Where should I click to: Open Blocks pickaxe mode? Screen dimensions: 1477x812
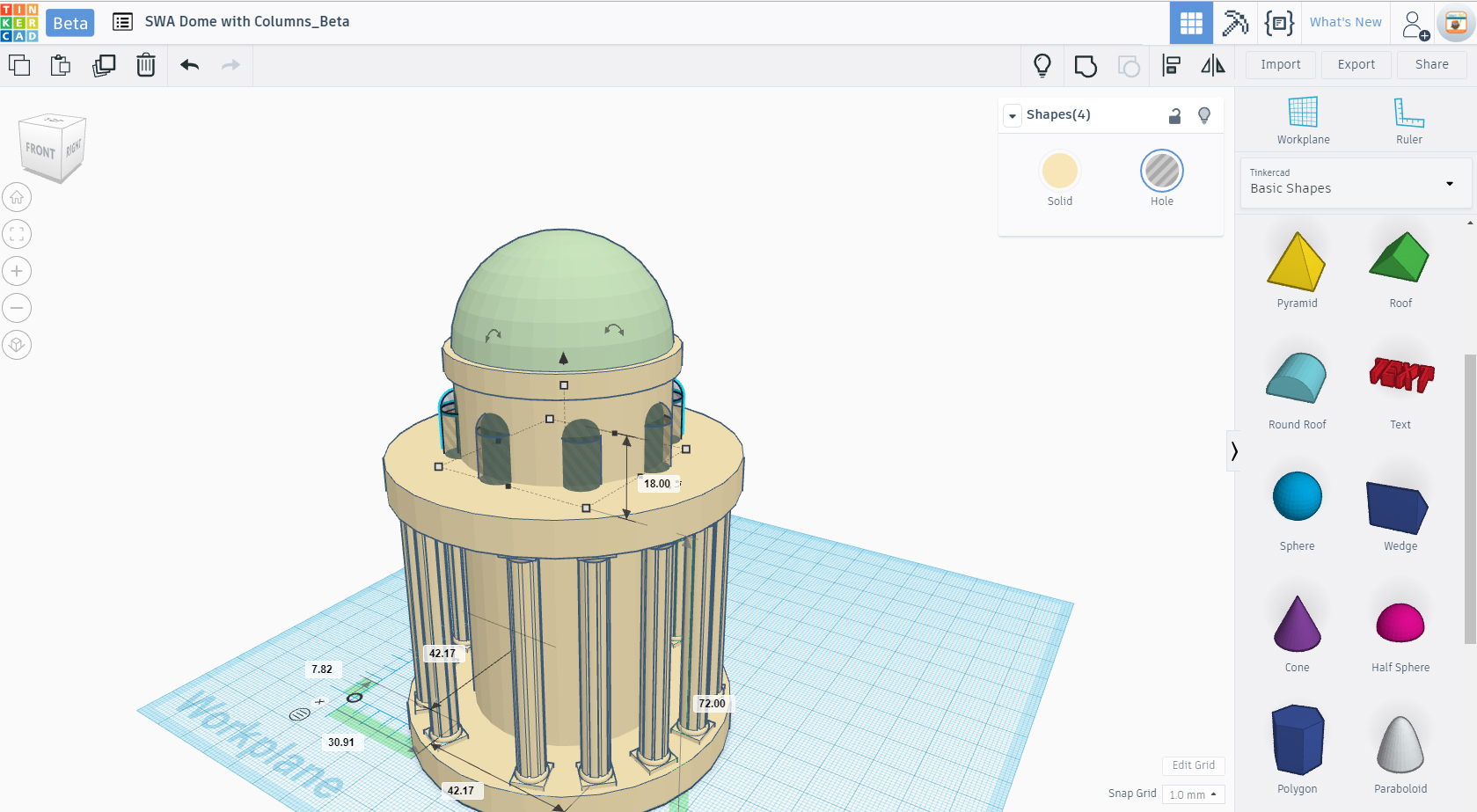(x=1235, y=23)
